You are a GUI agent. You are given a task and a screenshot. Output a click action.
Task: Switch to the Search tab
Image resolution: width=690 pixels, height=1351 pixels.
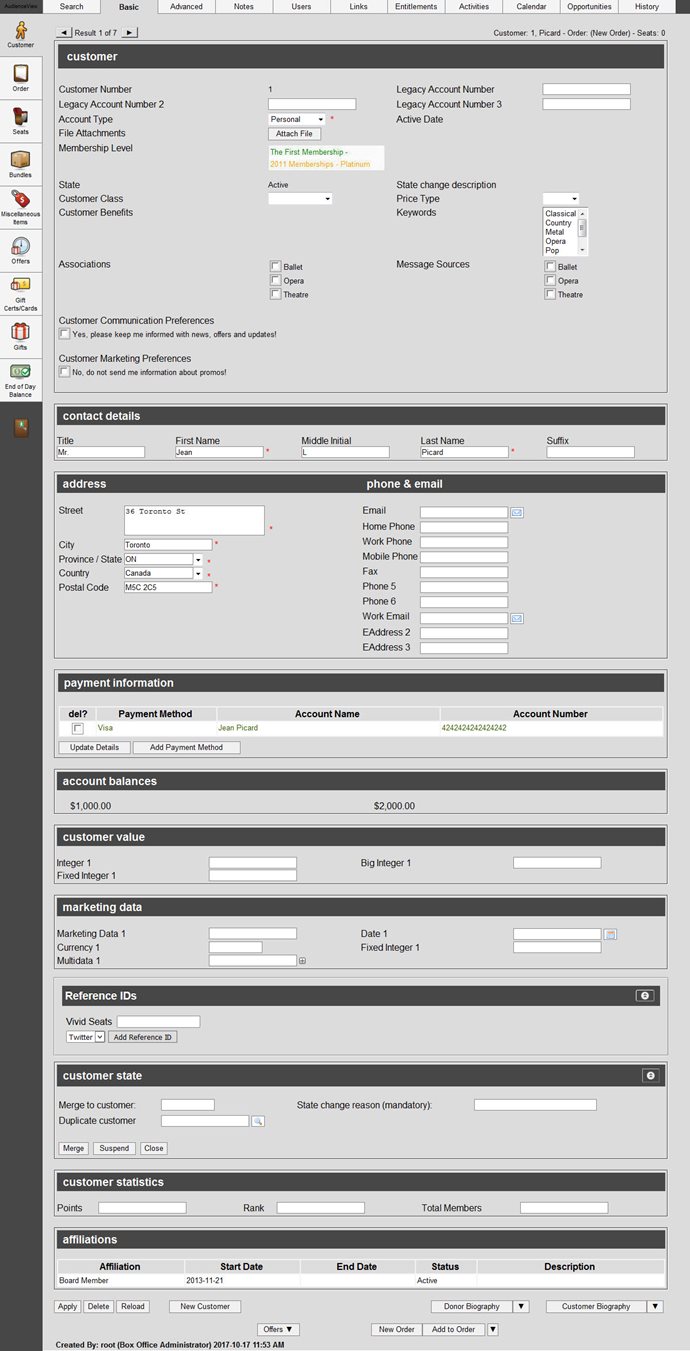[72, 7]
